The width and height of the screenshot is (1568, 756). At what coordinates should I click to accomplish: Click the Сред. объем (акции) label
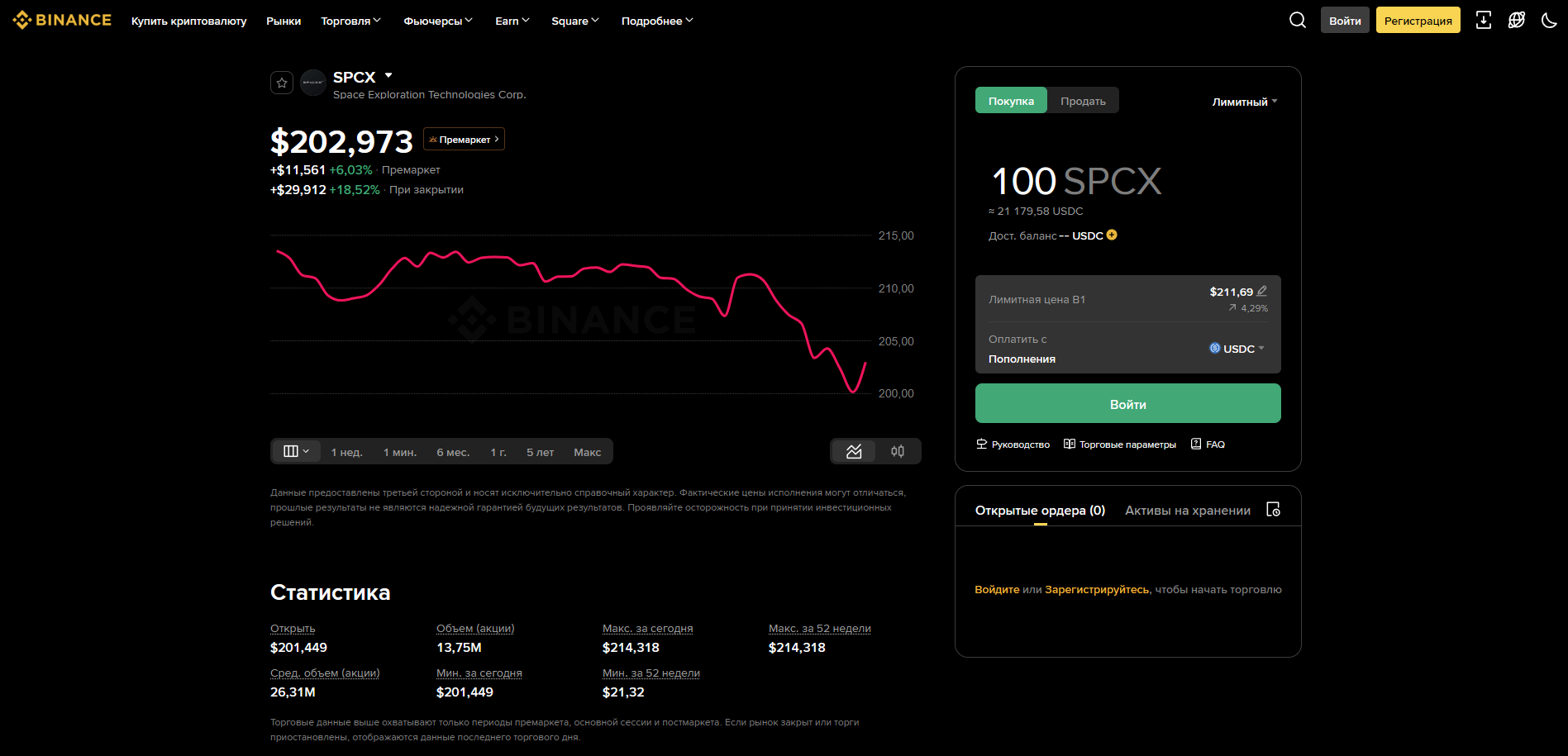click(x=325, y=673)
